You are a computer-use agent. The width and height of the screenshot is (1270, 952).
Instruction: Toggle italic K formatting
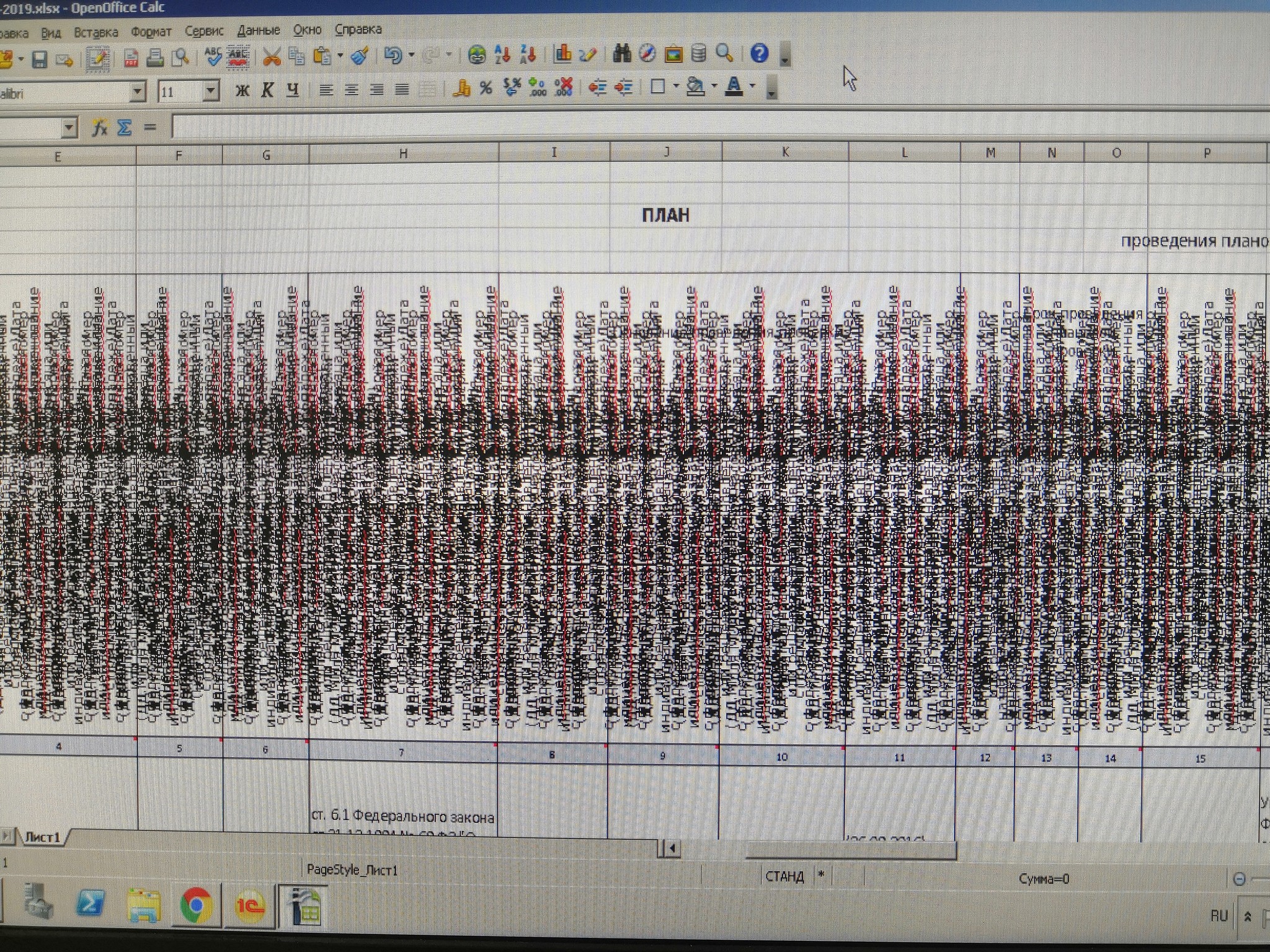(267, 90)
